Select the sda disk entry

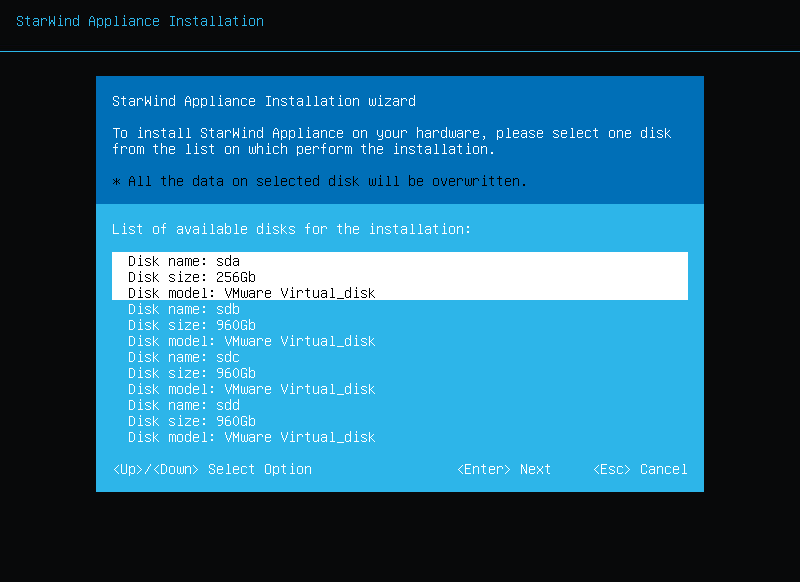click(x=399, y=276)
